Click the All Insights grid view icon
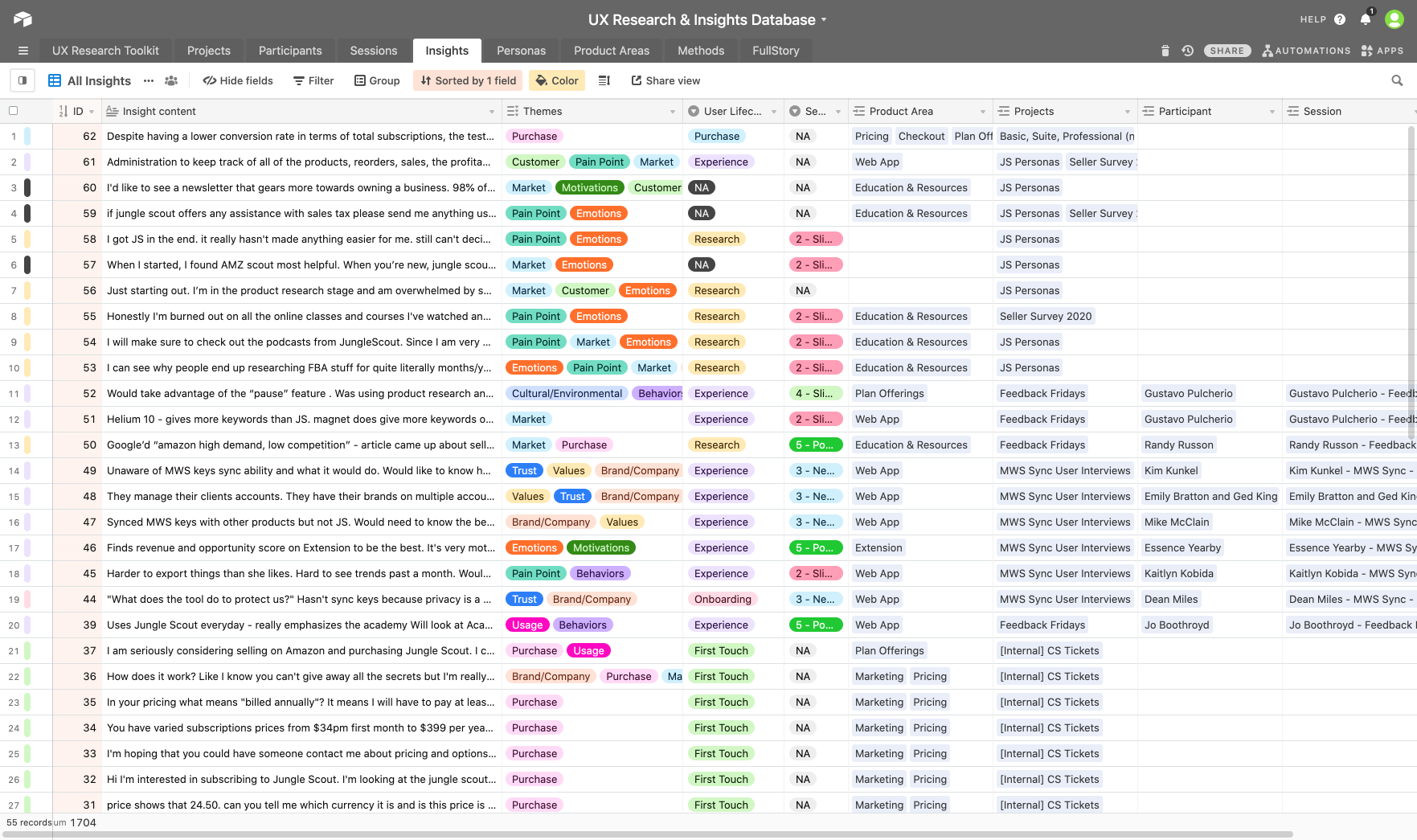1417x840 pixels. point(55,80)
